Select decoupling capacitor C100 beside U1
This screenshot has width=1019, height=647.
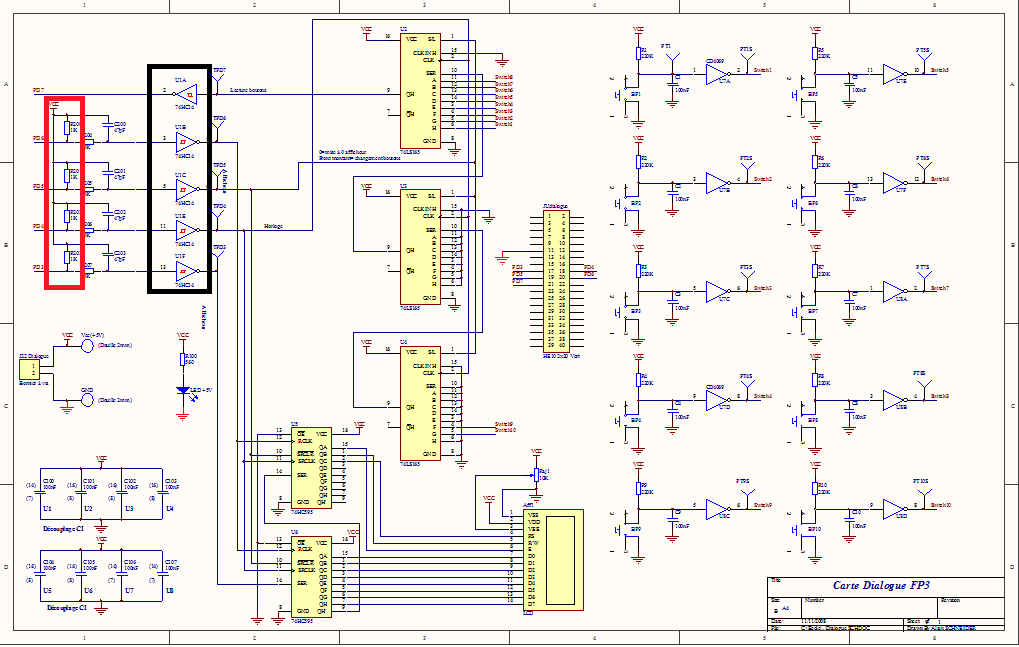click(x=40, y=492)
